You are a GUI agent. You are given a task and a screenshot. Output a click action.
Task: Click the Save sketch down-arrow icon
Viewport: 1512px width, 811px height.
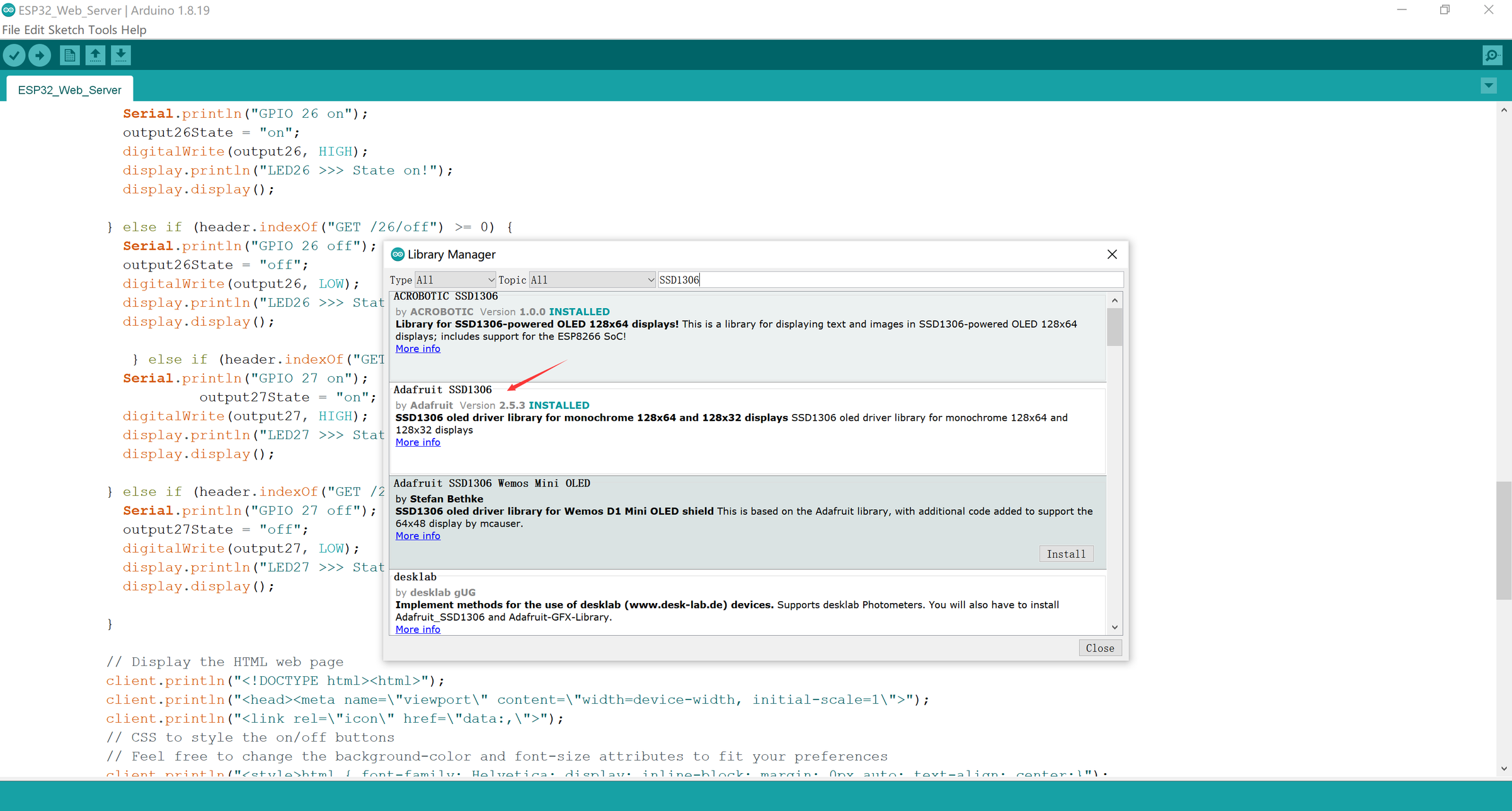coord(120,55)
